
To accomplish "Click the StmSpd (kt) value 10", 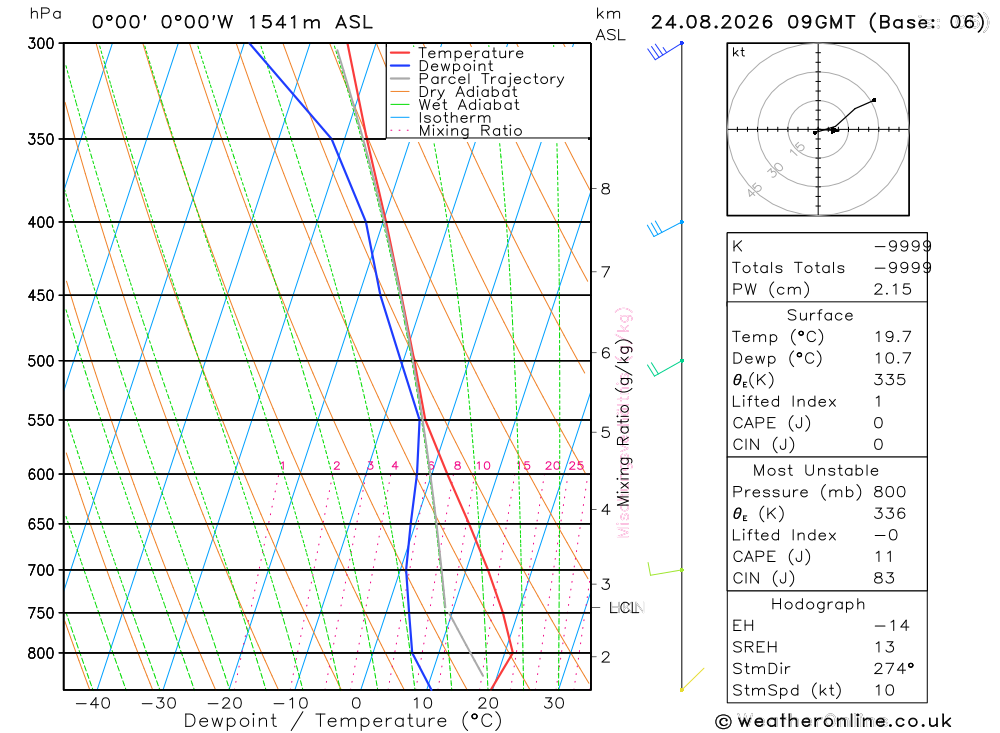I will coord(885,691).
